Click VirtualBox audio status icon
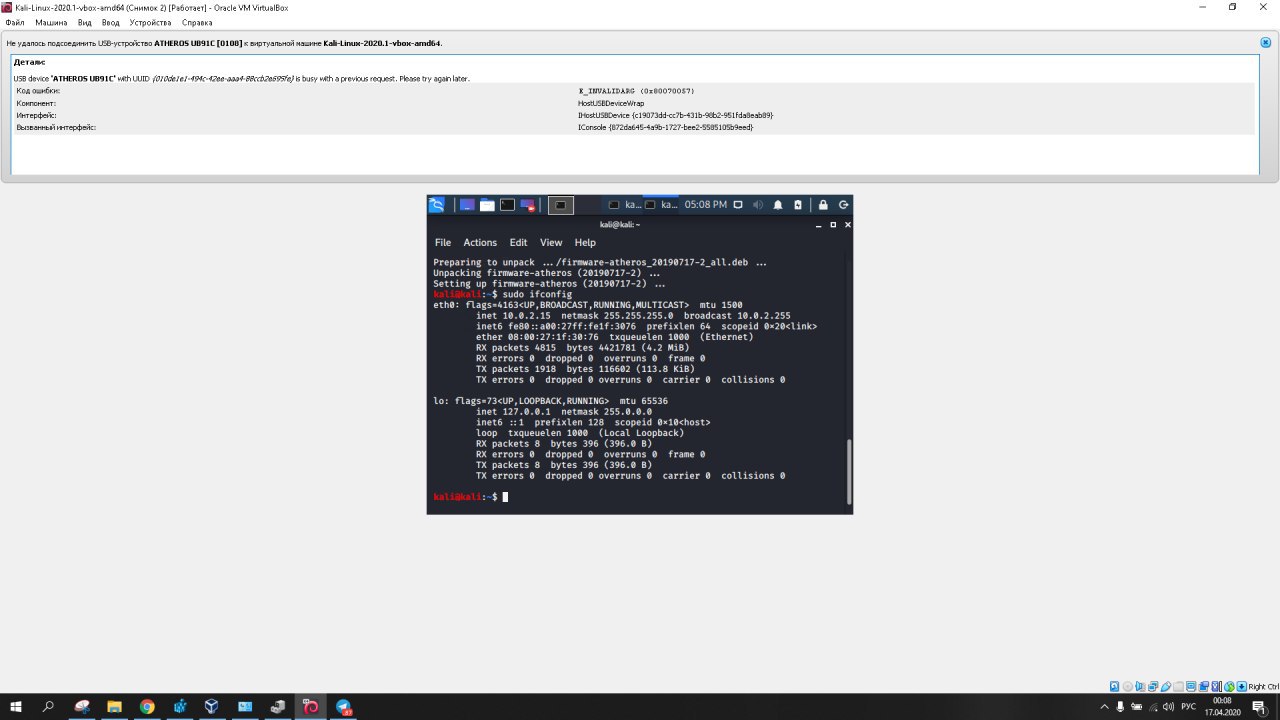Screen dimensions: 1280x720 click(1140, 686)
